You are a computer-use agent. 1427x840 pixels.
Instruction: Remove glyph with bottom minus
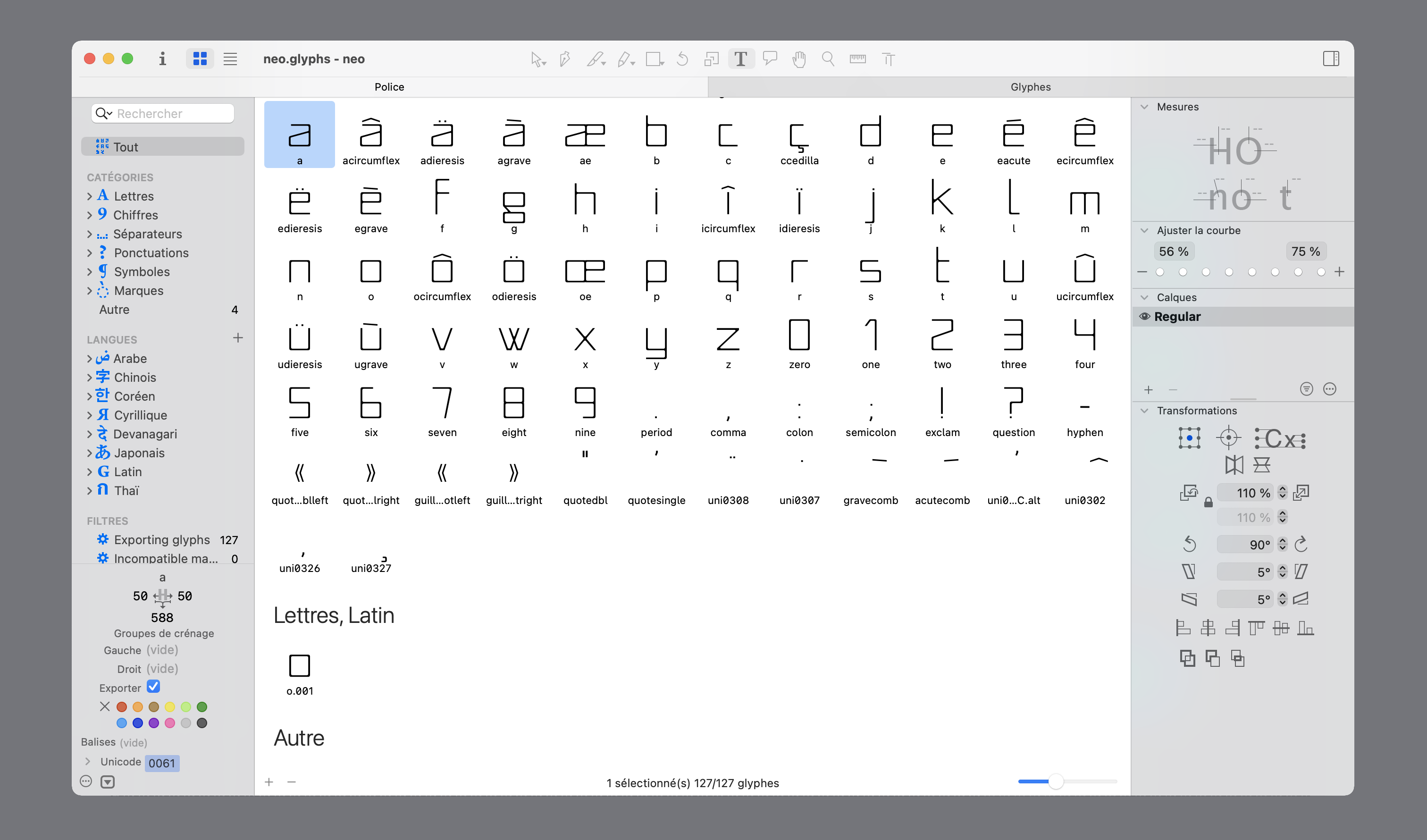click(292, 782)
